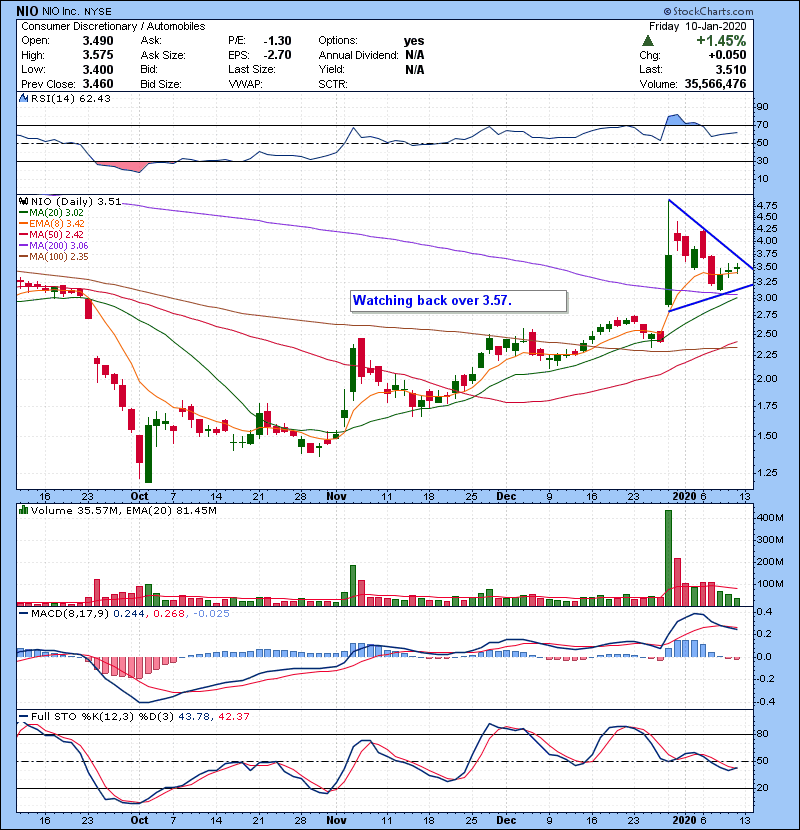Select the bold NIO ticker symbol in header
The height and width of the screenshot is (830, 800).
pyautogui.click(x=28, y=11)
